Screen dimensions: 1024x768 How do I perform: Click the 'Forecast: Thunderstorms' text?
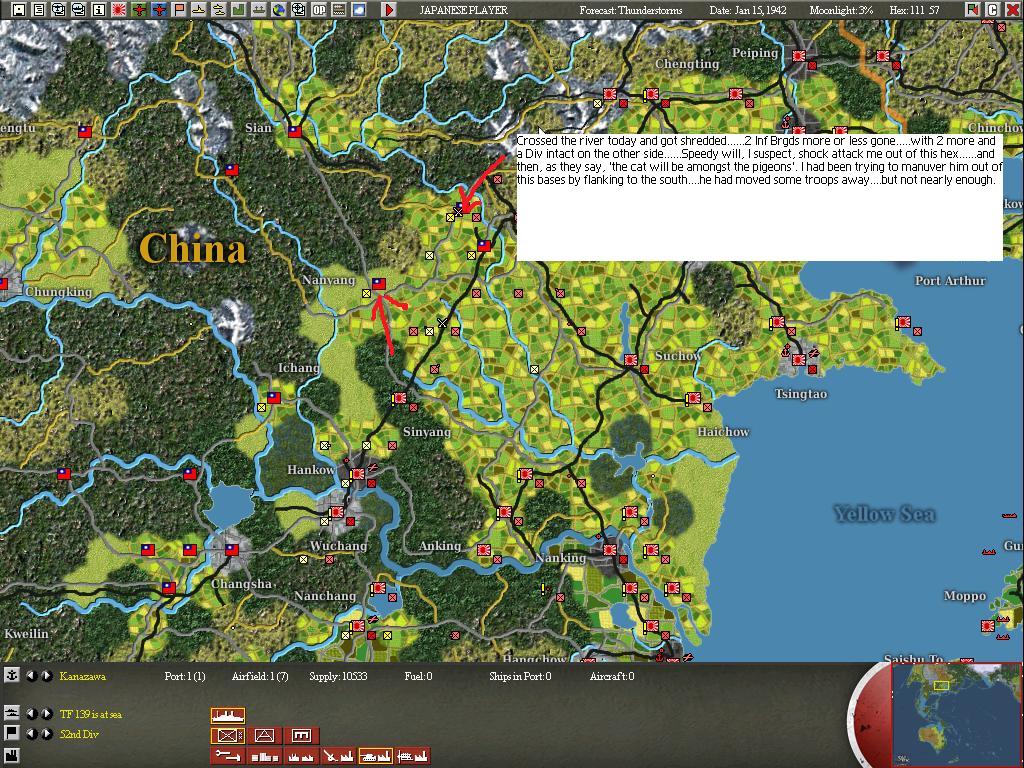click(x=630, y=10)
